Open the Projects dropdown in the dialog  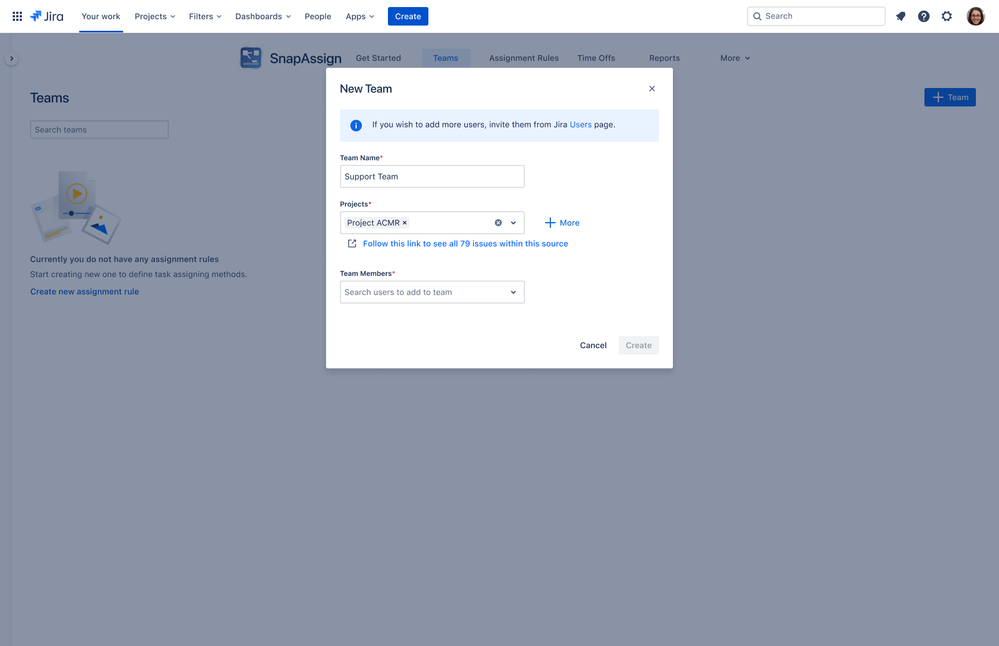(514, 223)
